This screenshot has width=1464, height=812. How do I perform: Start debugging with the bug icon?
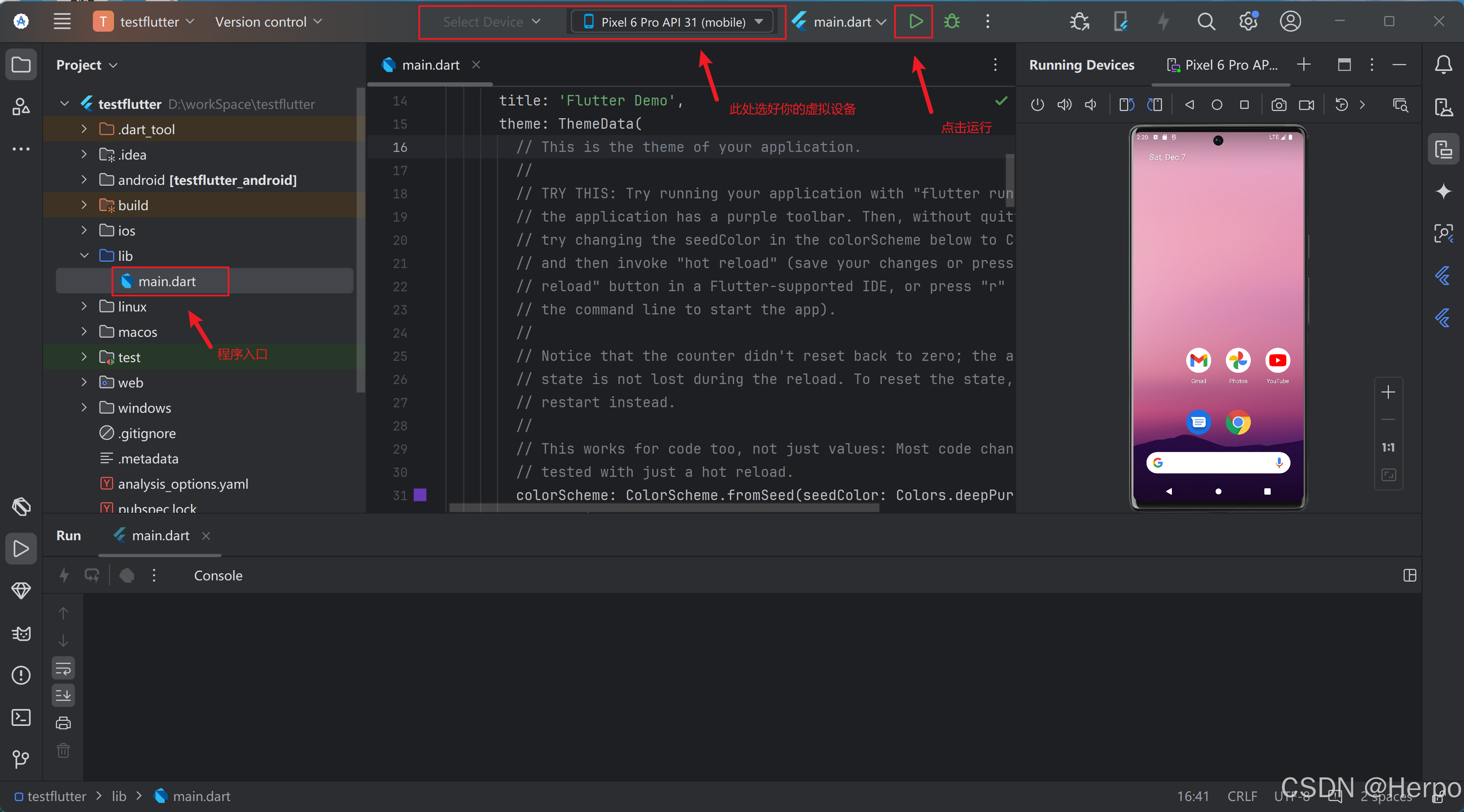(x=952, y=22)
